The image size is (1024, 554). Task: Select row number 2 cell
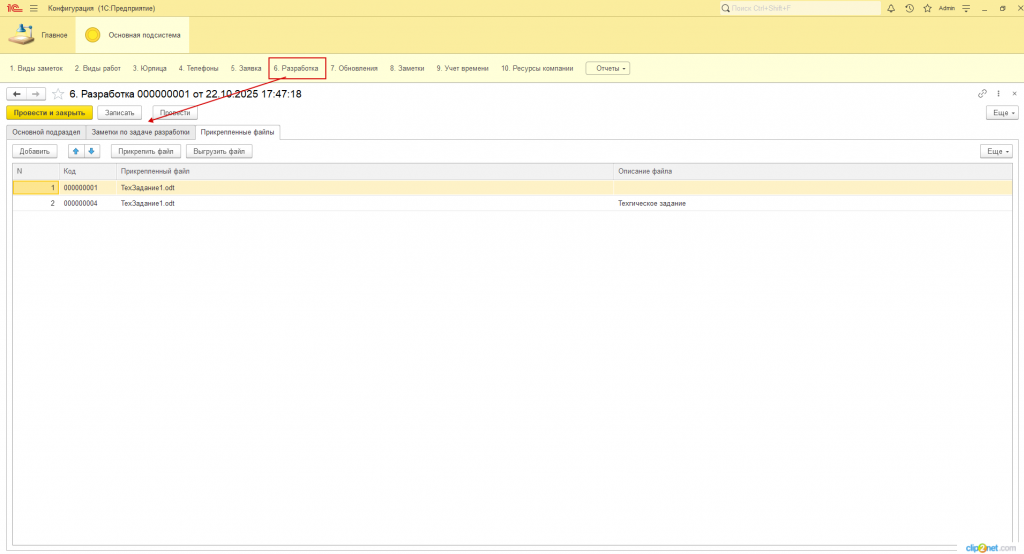[36, 203]
